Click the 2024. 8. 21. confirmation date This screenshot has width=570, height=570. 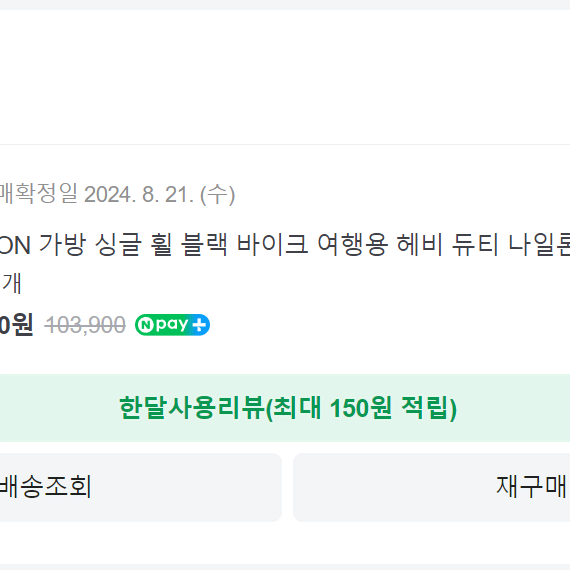tap(139, 195)
